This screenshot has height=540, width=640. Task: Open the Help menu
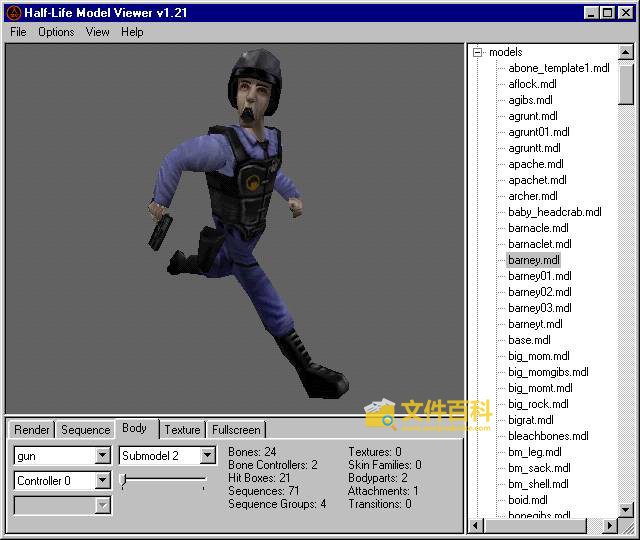(x=132, y=32)
